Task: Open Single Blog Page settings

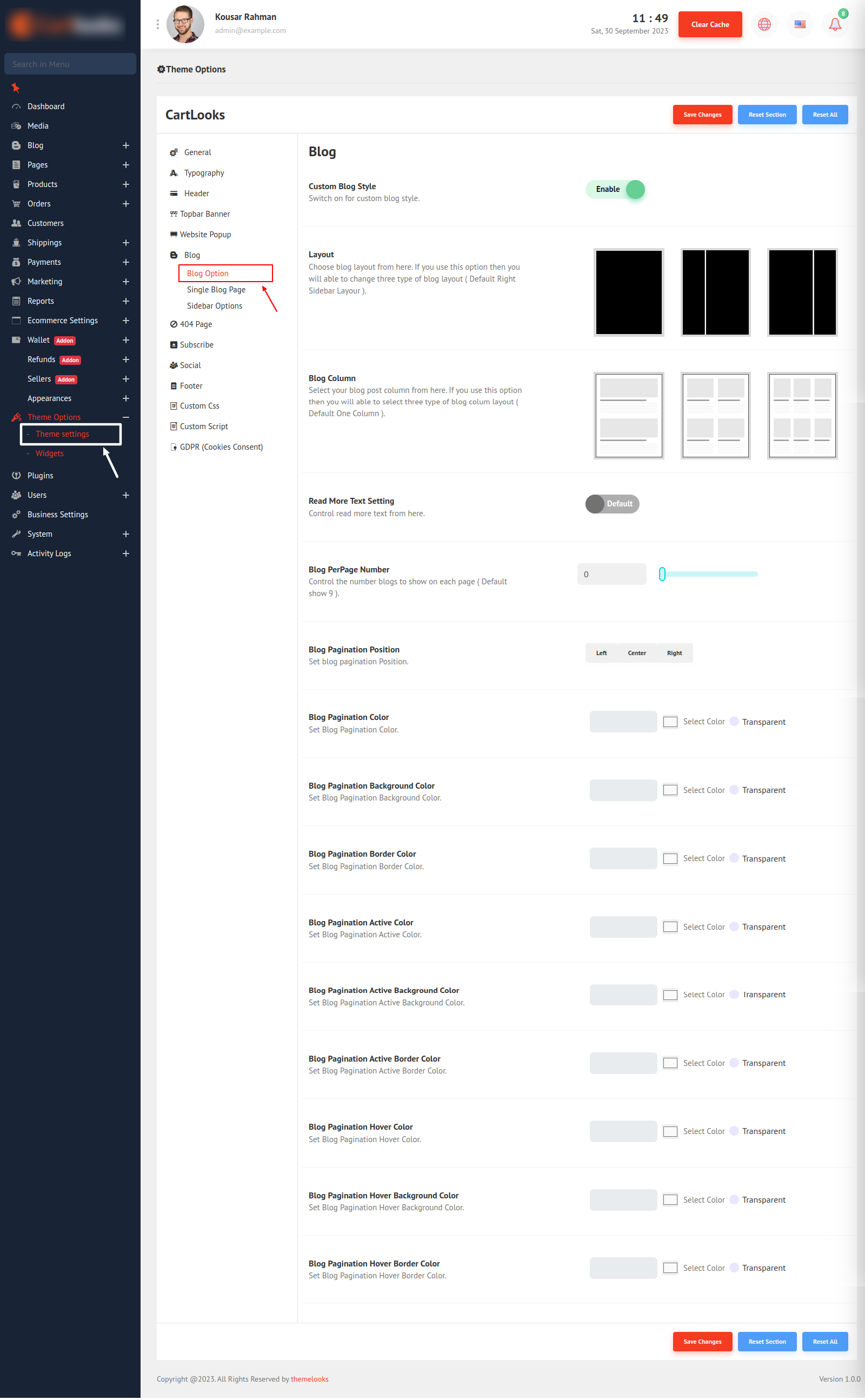Action: coord(216,290)
